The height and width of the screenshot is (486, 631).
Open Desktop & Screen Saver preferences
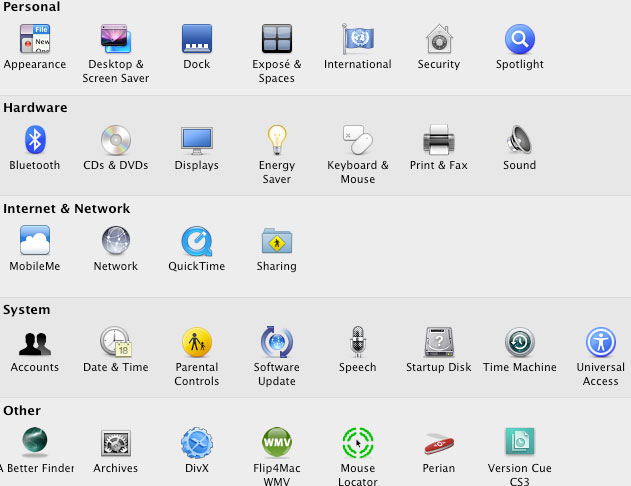coord(115,39)
